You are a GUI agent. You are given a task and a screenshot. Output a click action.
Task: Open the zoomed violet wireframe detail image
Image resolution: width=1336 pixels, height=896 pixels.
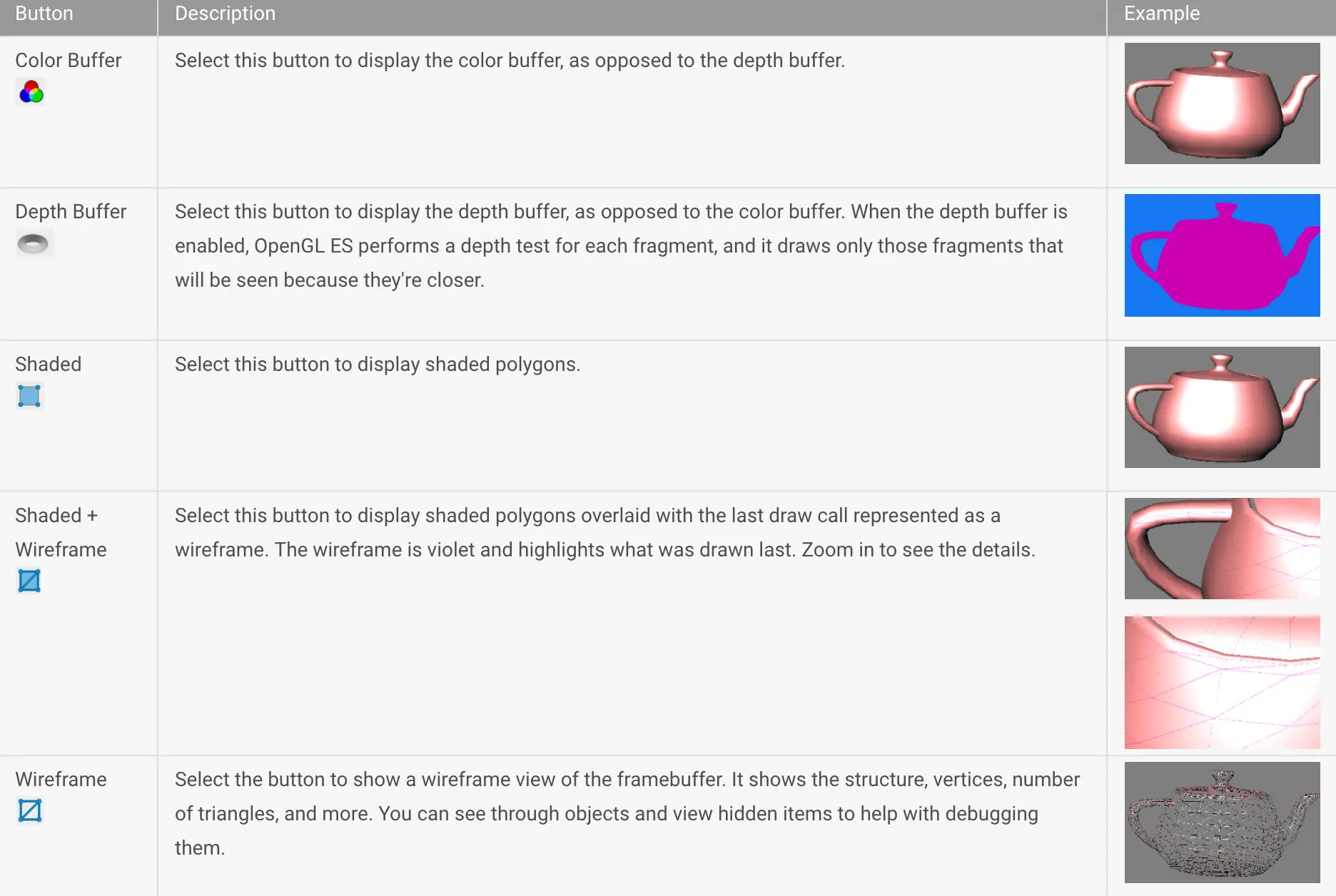coord(1222,683)
